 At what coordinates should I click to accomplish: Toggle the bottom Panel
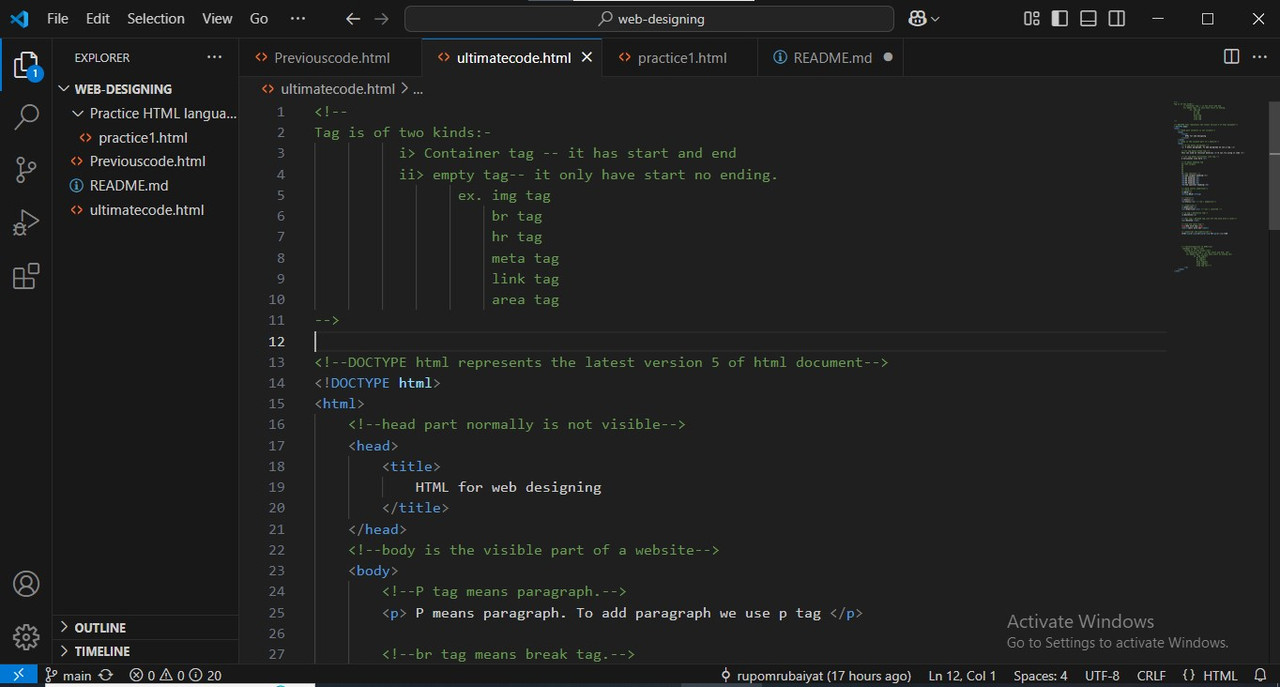pos(1089,18)
